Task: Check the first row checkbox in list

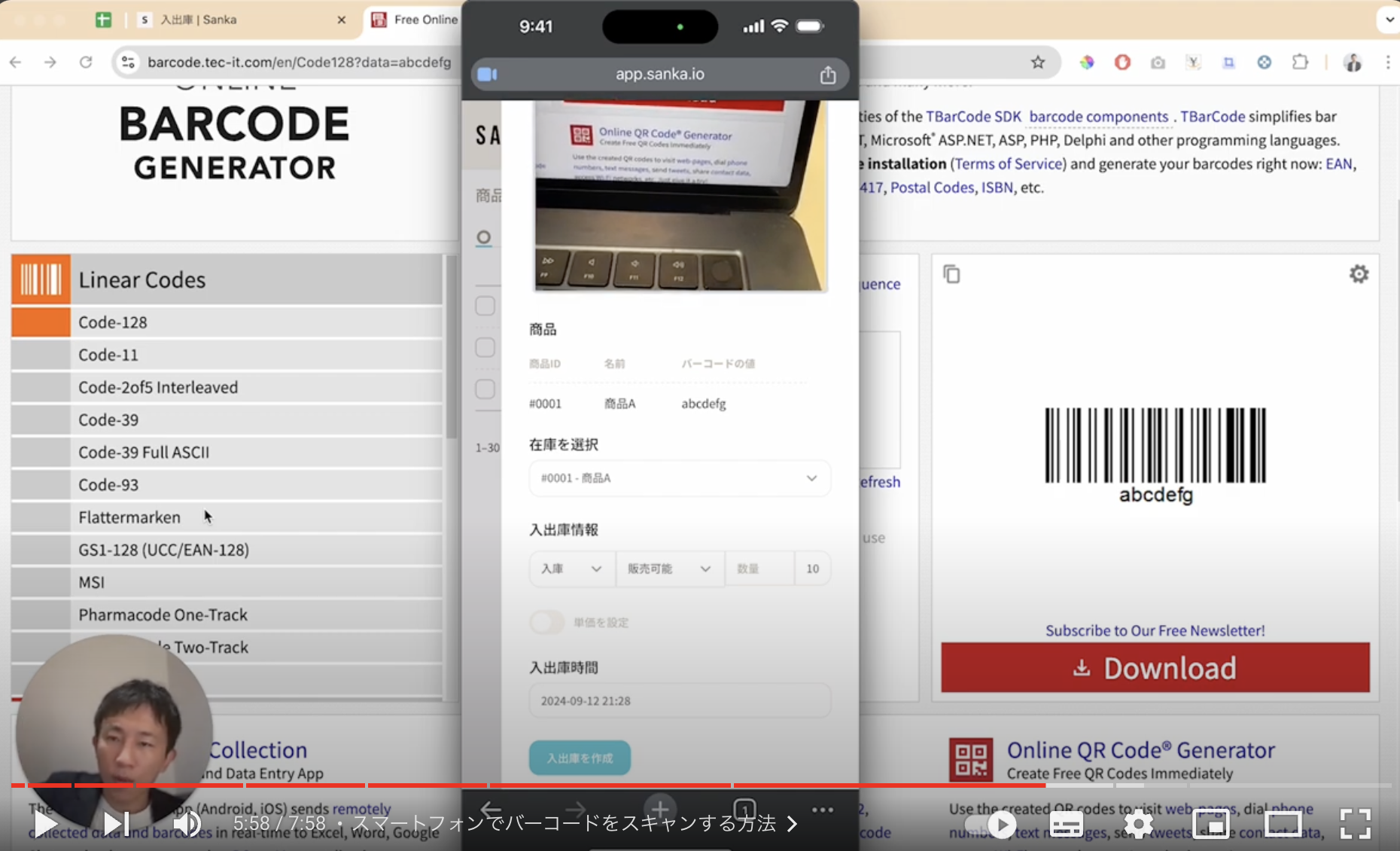Action: point(485,306)
